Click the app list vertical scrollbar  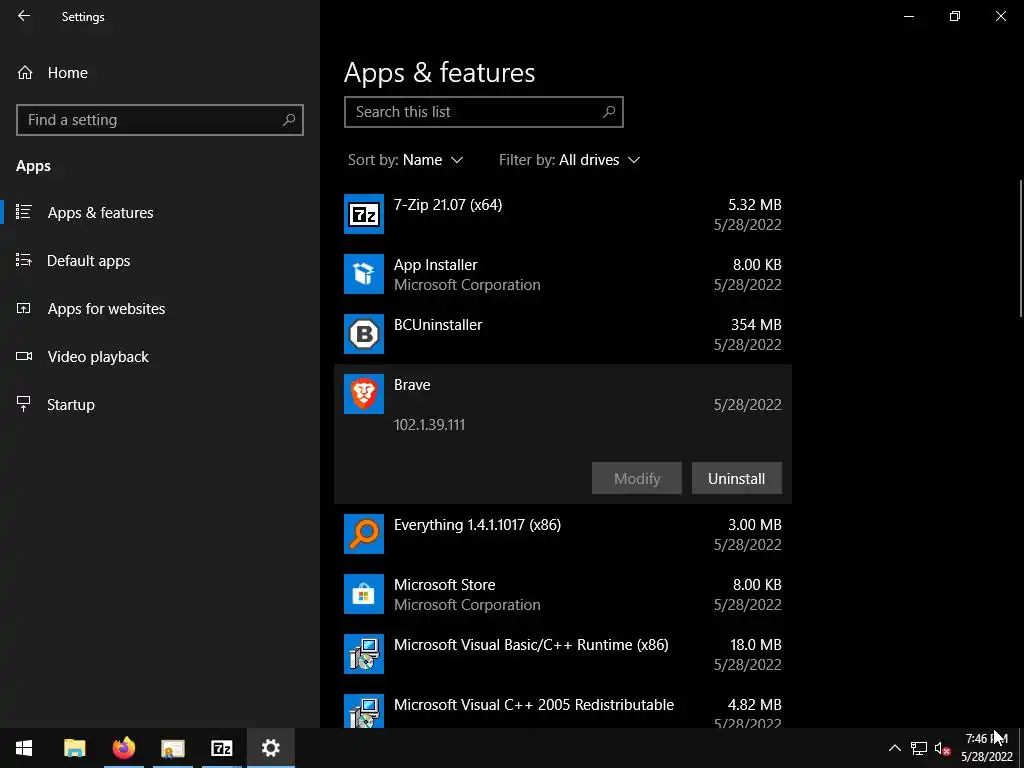1020,248
